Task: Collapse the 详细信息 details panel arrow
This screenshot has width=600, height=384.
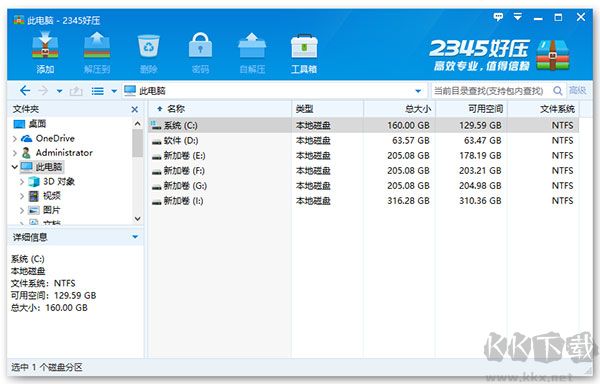Action: pos(135,237)
